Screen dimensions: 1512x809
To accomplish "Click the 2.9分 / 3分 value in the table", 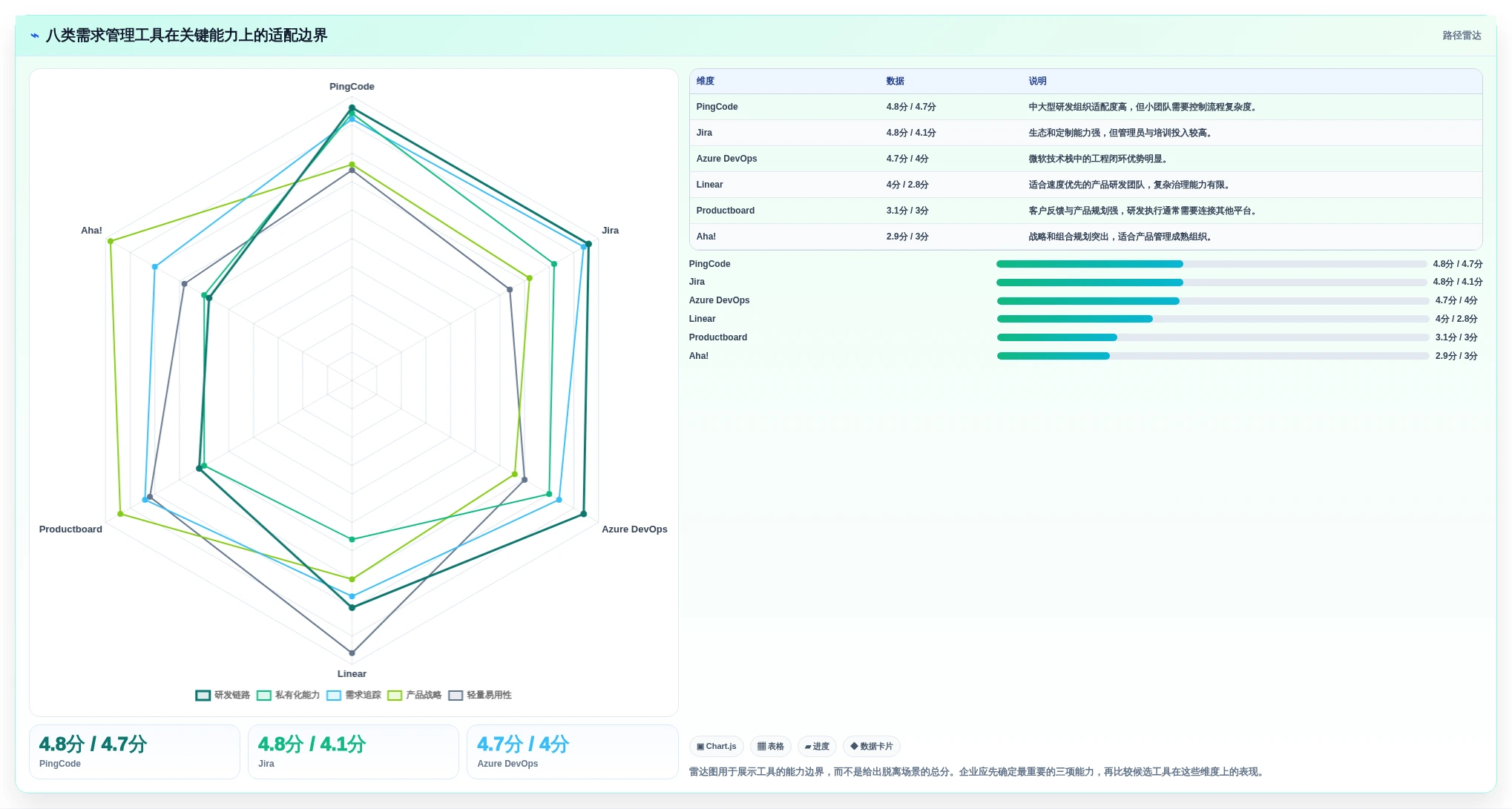I will point(907,237).
